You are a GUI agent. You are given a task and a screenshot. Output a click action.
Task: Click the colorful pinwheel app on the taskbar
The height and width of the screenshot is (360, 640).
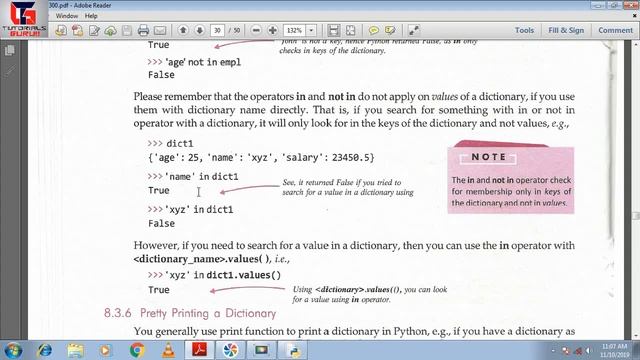pyautogui.click(x=230, y=350)
